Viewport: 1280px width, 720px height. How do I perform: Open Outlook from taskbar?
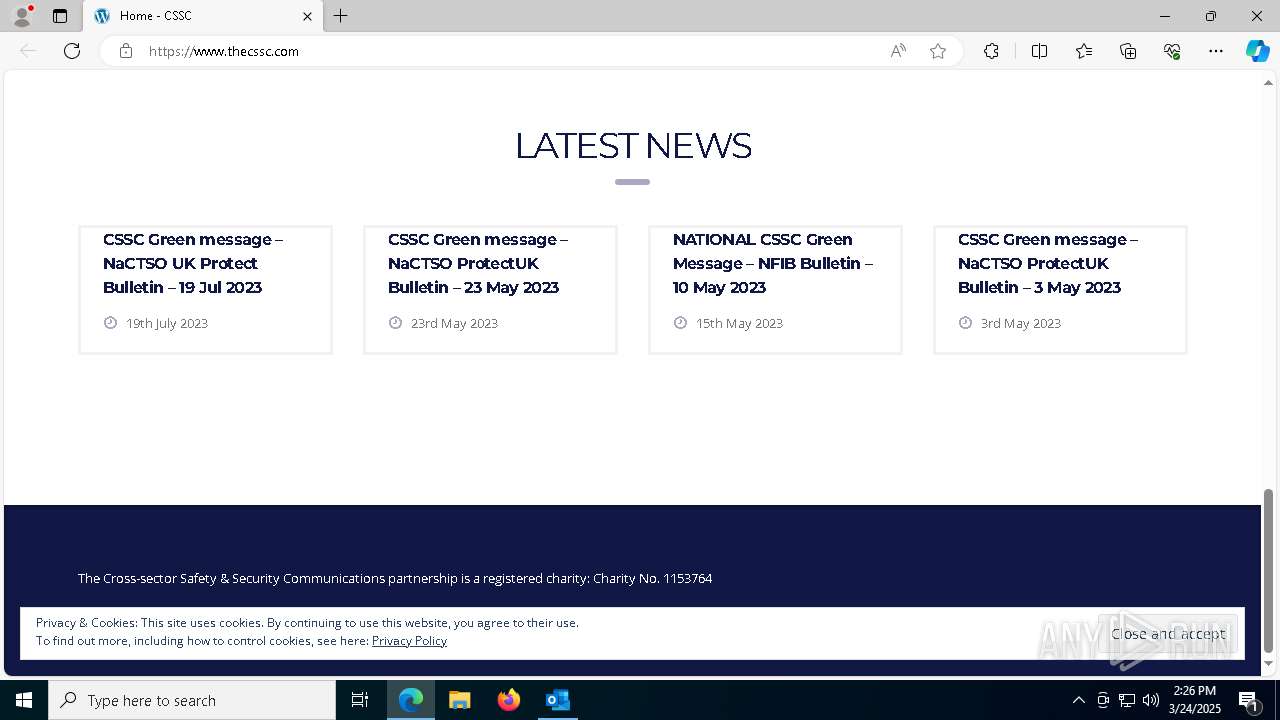coord(558,700)
